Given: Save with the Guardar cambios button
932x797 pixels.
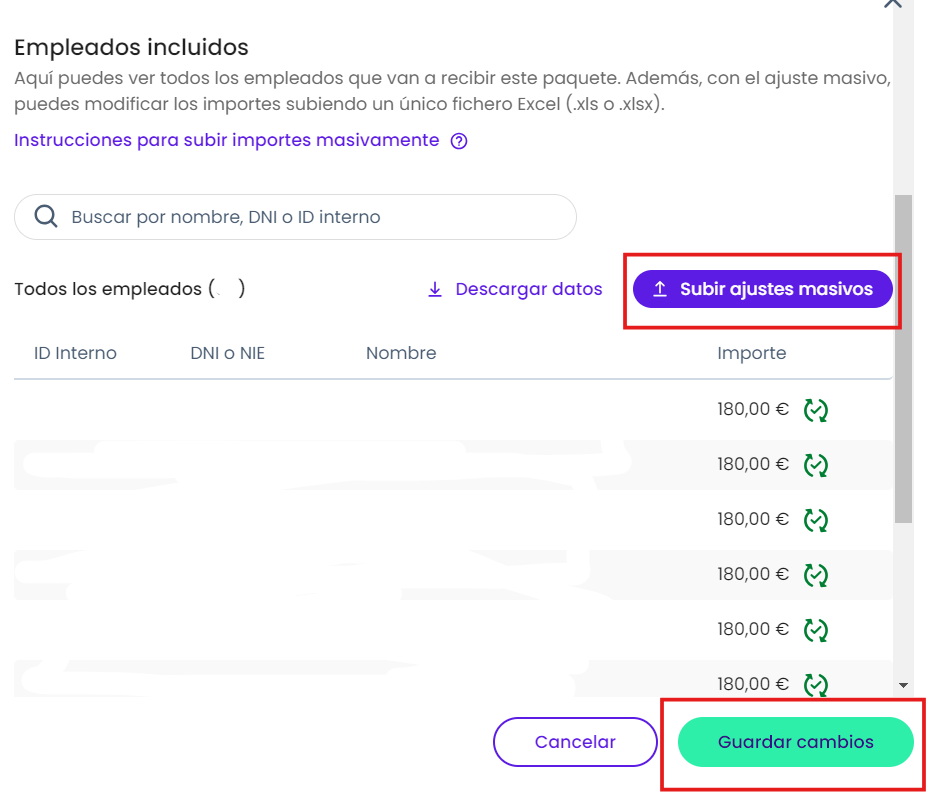Looking at the screenshot, I should pyautogui.click(x=795, y=742).
